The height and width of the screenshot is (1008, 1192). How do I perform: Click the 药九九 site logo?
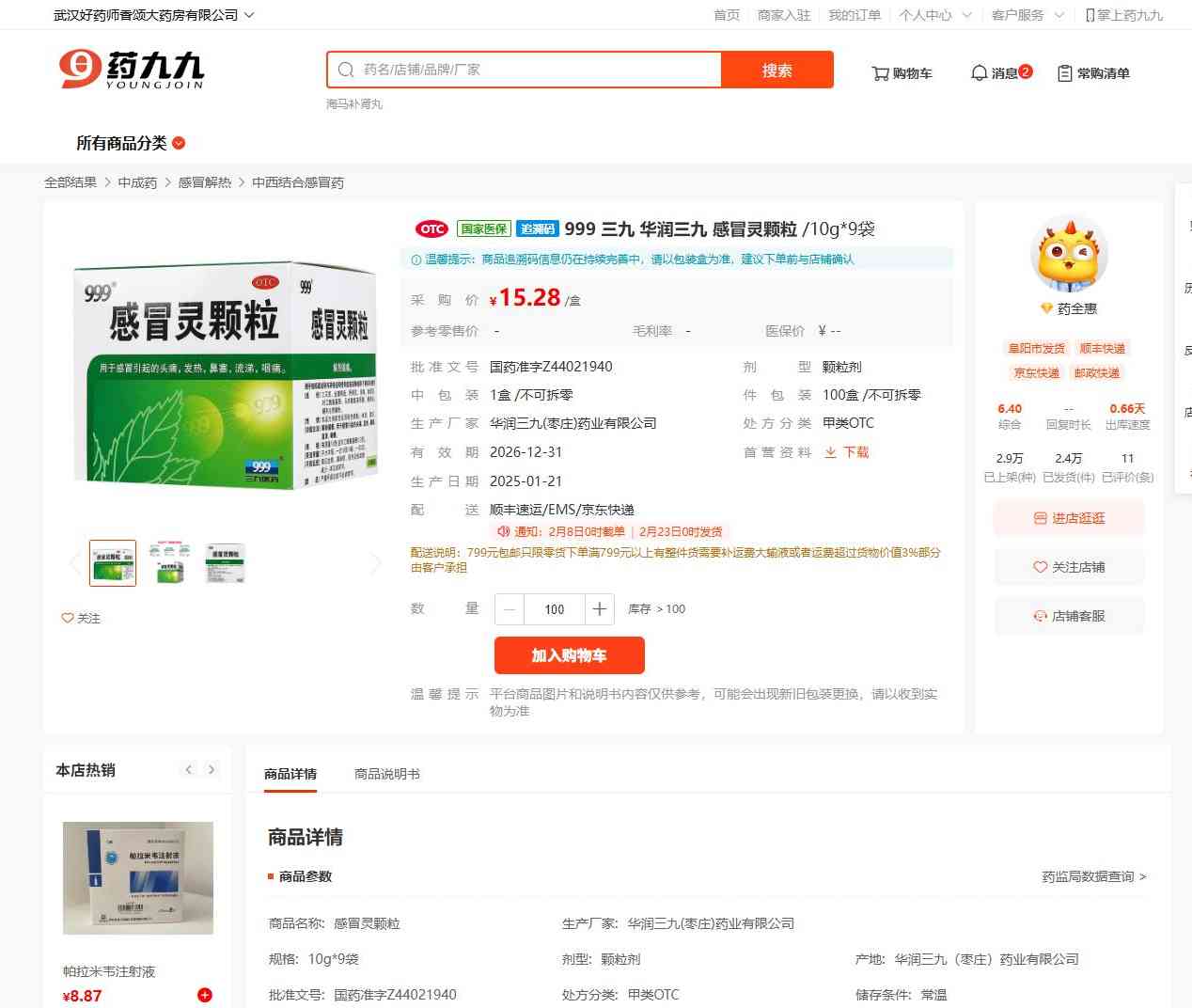pyautogui.click(x=132, y=70)
